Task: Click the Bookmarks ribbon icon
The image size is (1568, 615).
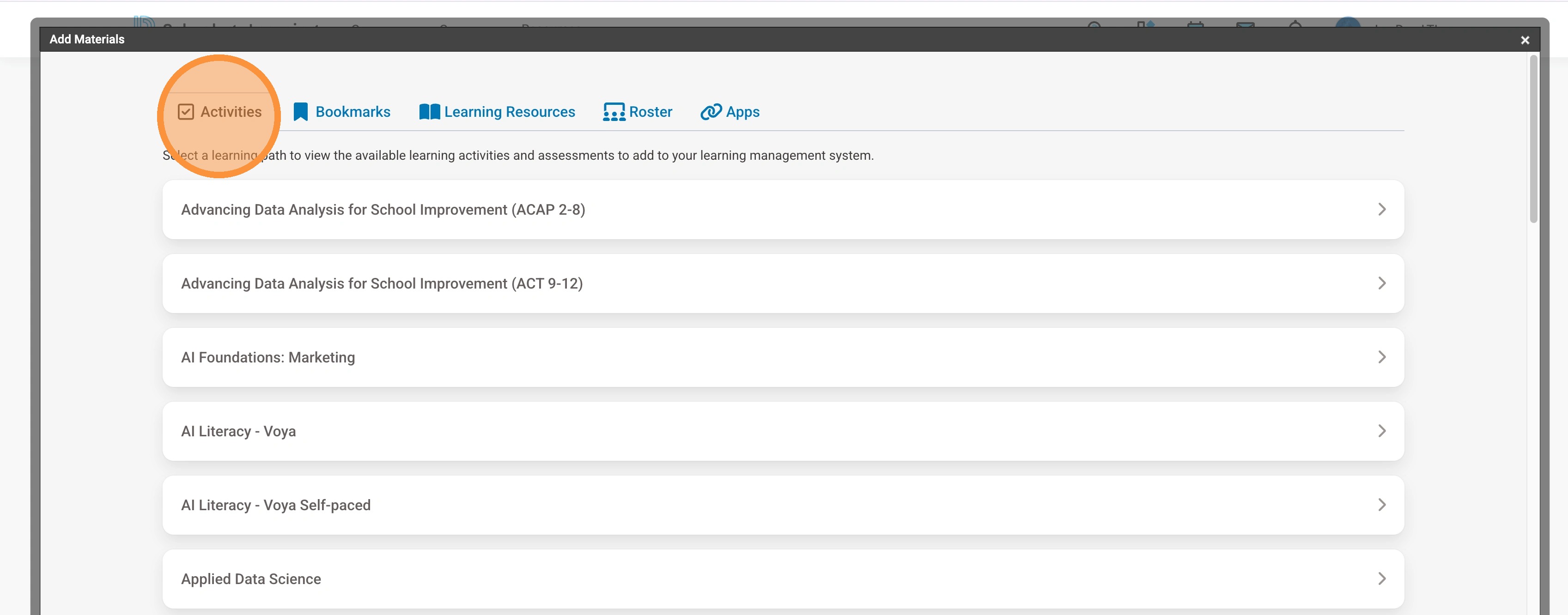Action: (x=300, y=112)
